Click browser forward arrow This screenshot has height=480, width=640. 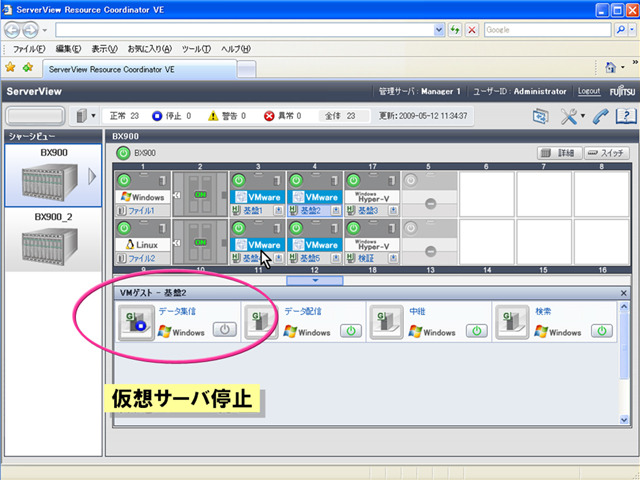click(31, 30)
